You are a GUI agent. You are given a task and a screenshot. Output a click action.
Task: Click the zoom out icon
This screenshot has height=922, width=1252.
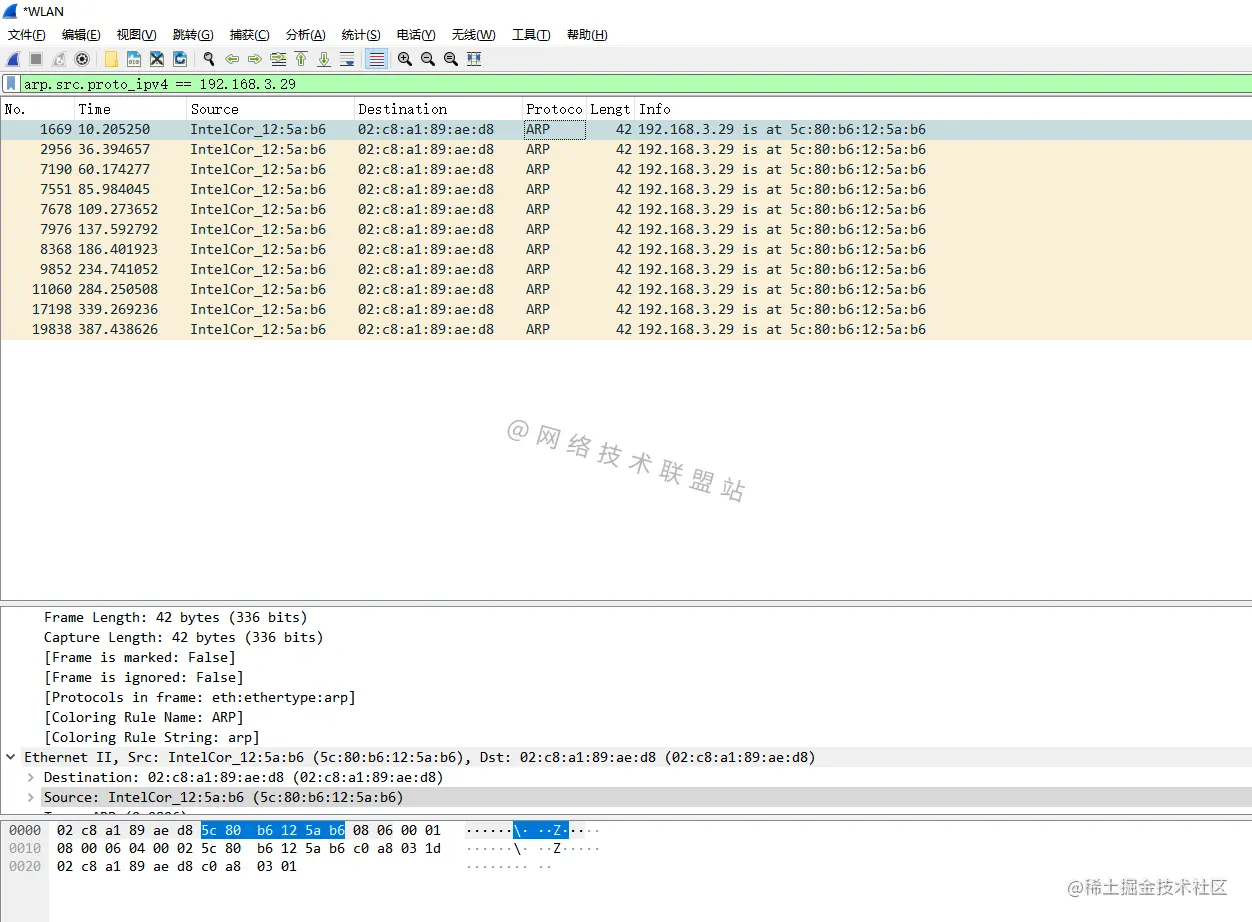click(428, 59)
